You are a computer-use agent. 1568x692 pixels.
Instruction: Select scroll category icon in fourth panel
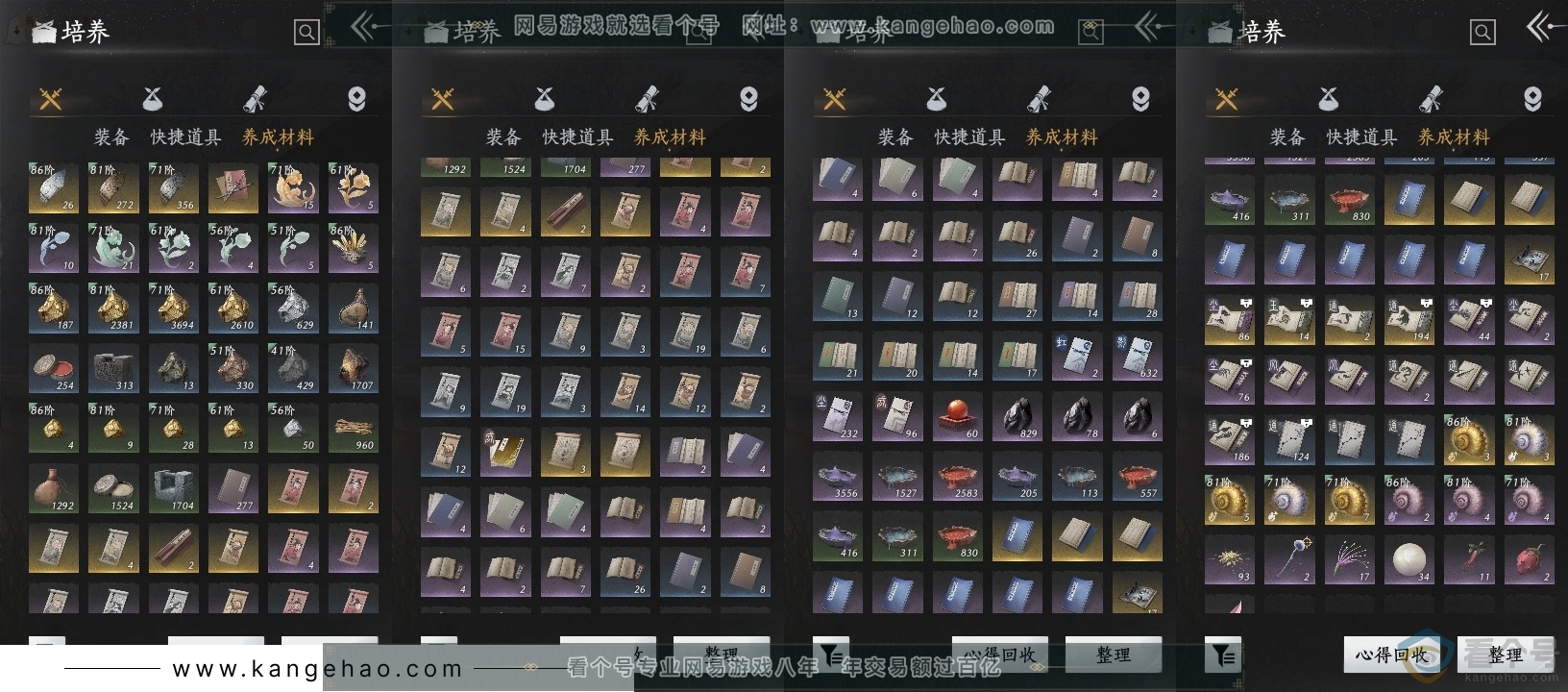1431,98
